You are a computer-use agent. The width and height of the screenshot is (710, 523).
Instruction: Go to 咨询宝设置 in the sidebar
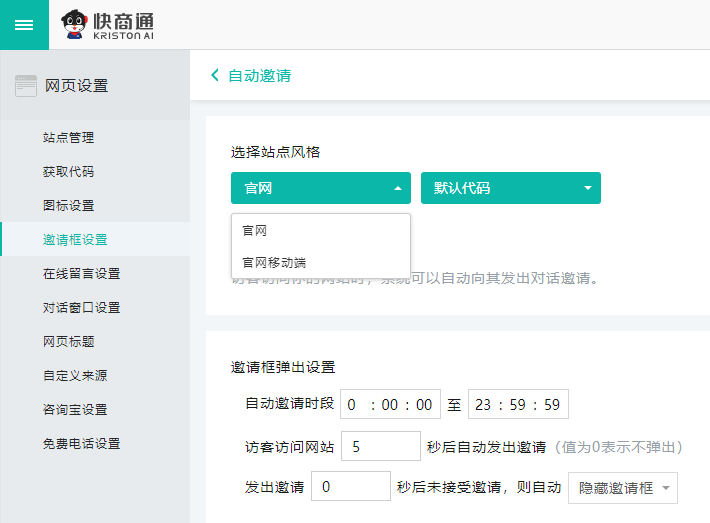75,410
